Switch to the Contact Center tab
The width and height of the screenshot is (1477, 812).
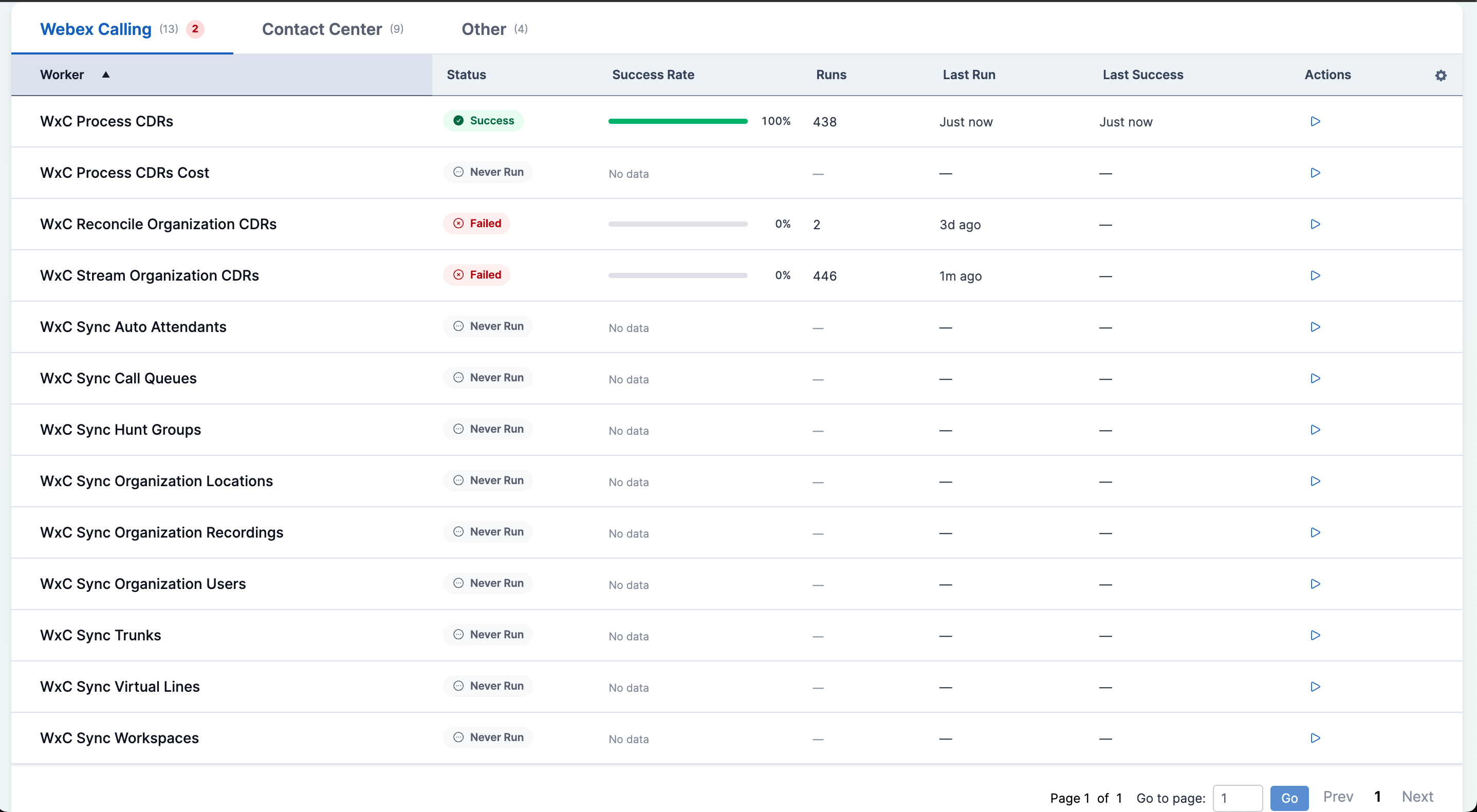point(333,29)
